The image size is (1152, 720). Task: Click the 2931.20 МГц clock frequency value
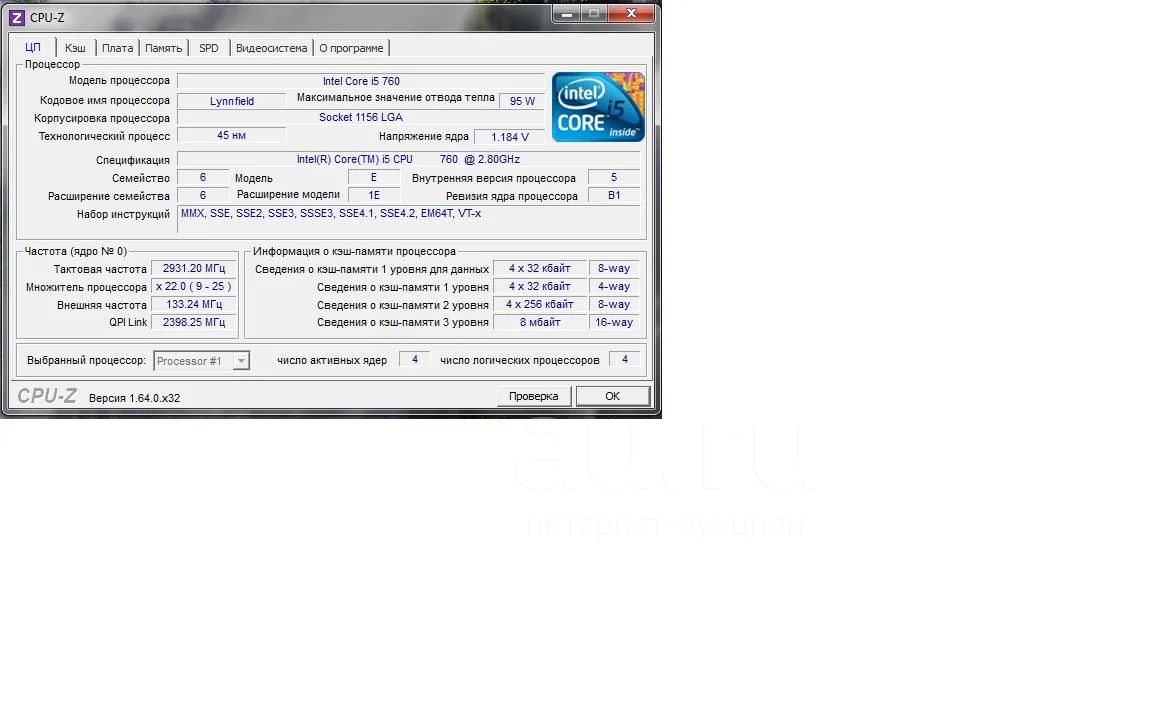point(194,268)
